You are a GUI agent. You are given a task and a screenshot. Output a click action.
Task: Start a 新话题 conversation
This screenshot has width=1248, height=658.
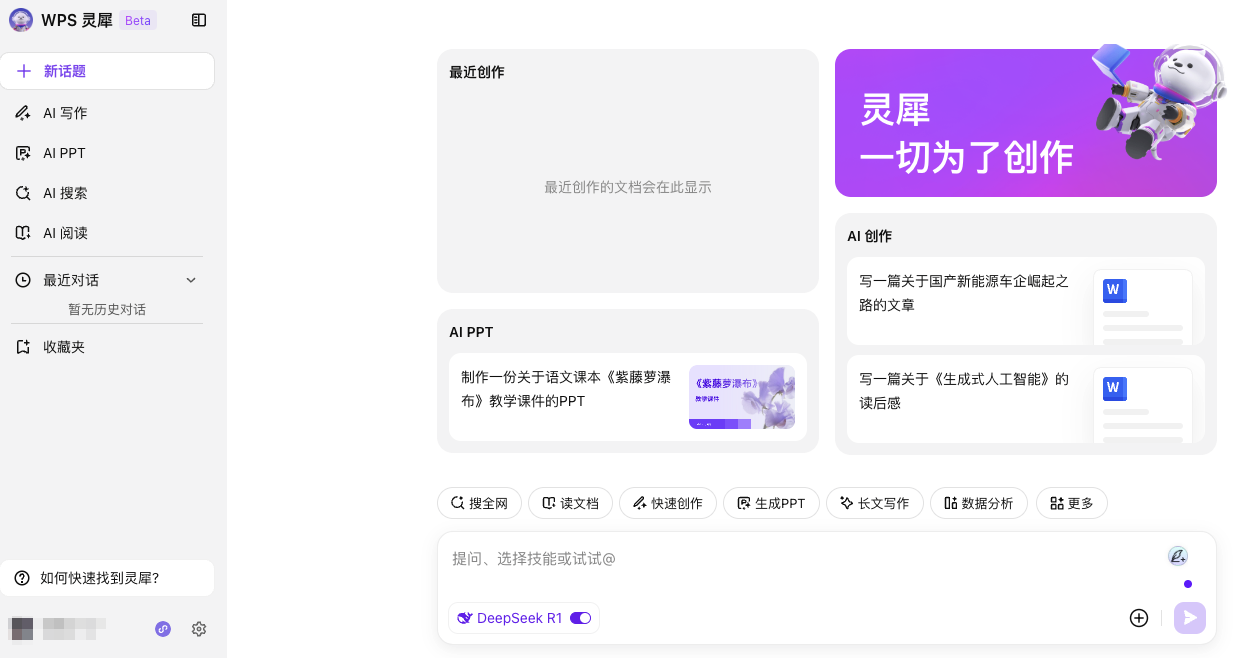coord(107,71)
